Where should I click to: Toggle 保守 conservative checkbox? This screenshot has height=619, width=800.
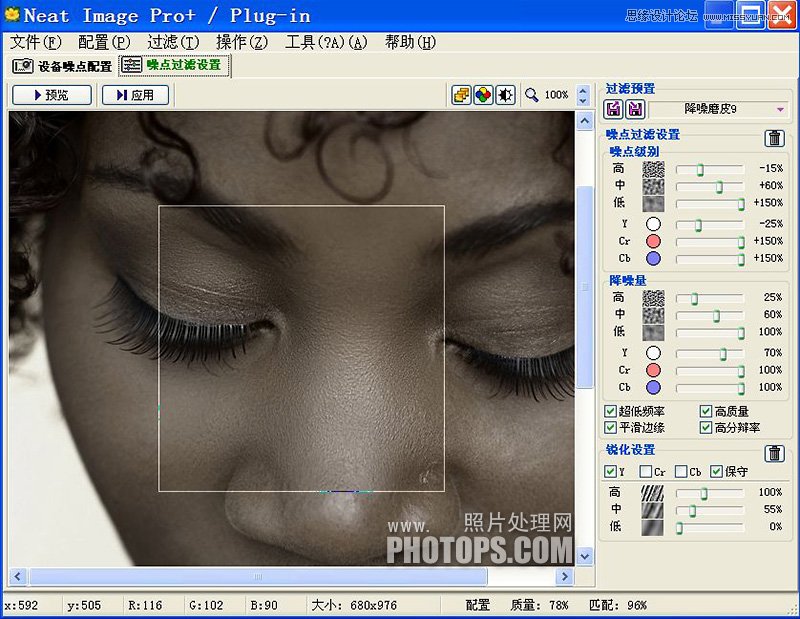[x=716, y=472]
